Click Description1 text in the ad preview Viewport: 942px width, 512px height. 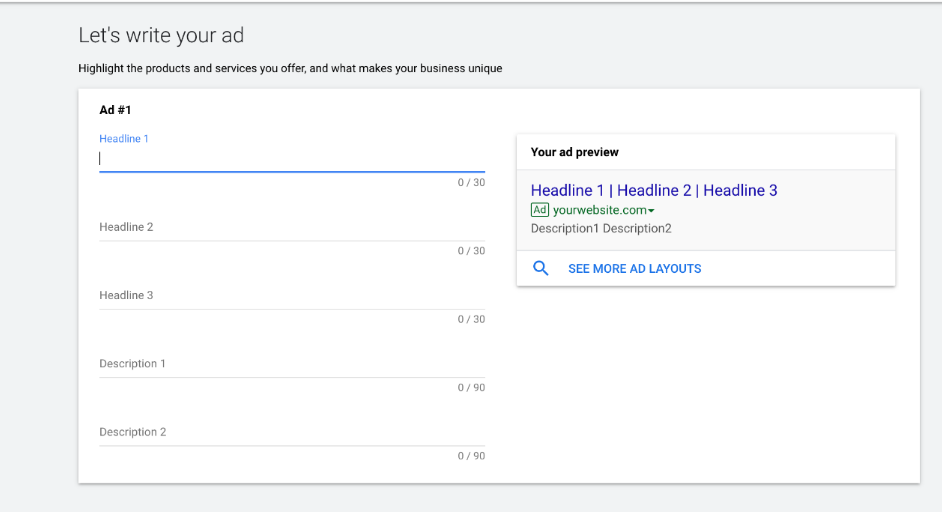pos(565,228)
